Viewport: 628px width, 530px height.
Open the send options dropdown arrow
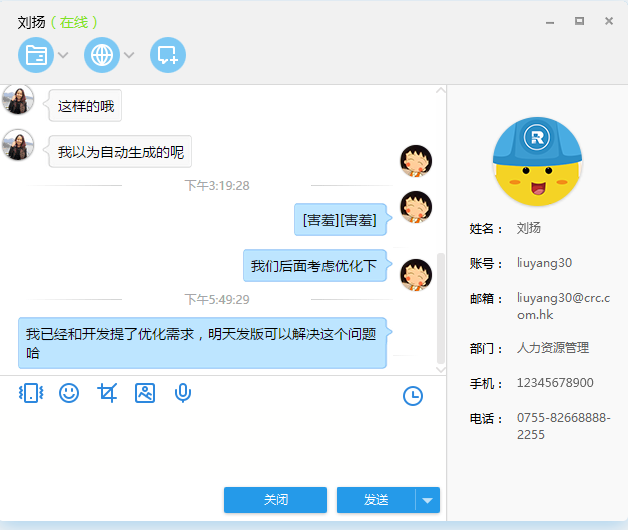coord(428,500)
